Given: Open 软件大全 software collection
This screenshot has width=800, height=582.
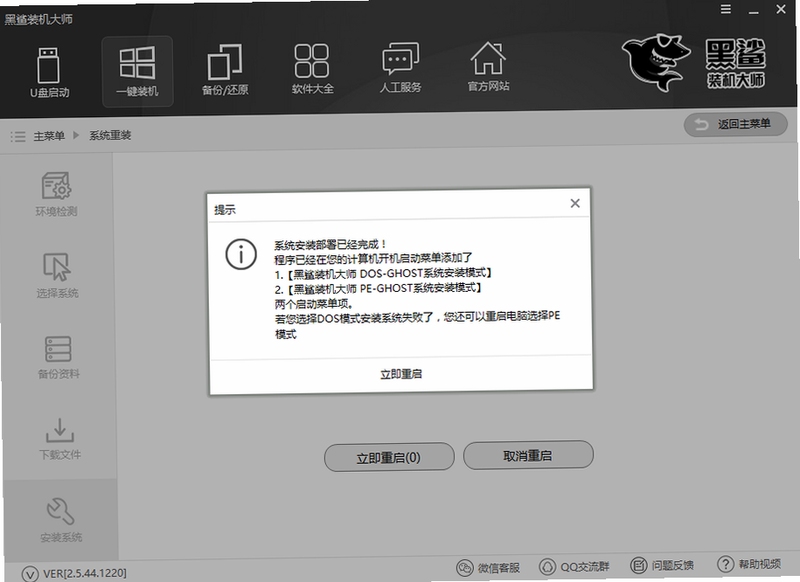Looking at the screenshot, I should (x=312, y=68).
